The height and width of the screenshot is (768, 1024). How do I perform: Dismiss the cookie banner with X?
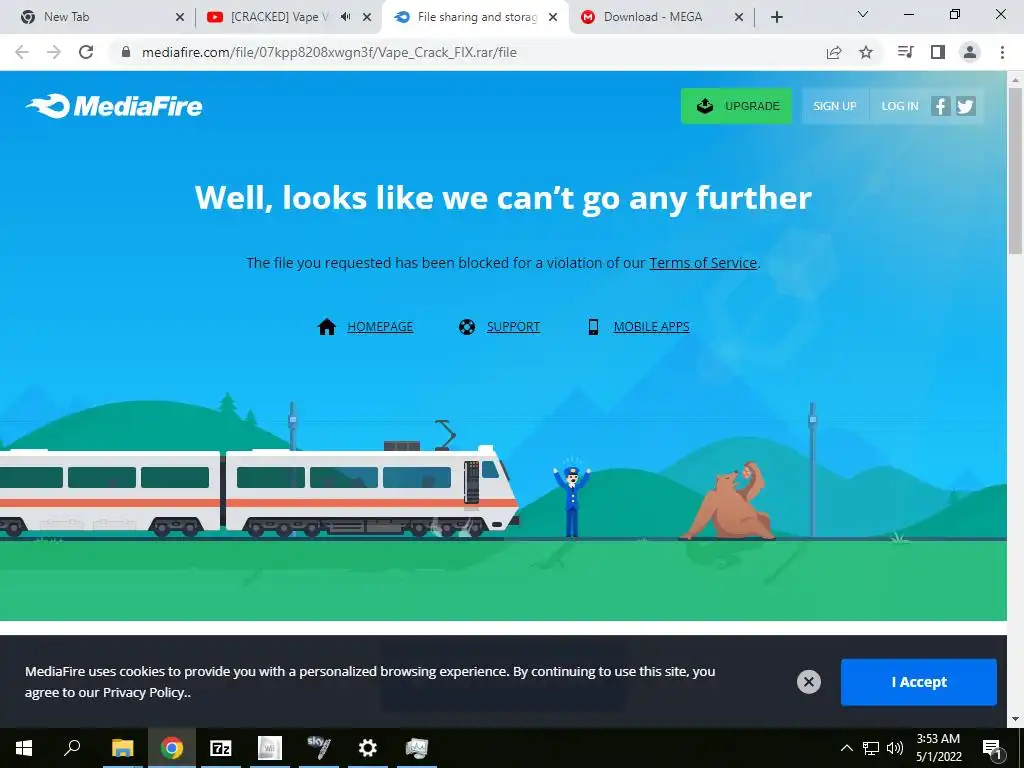pyautogui.click(x=808, y=682)
